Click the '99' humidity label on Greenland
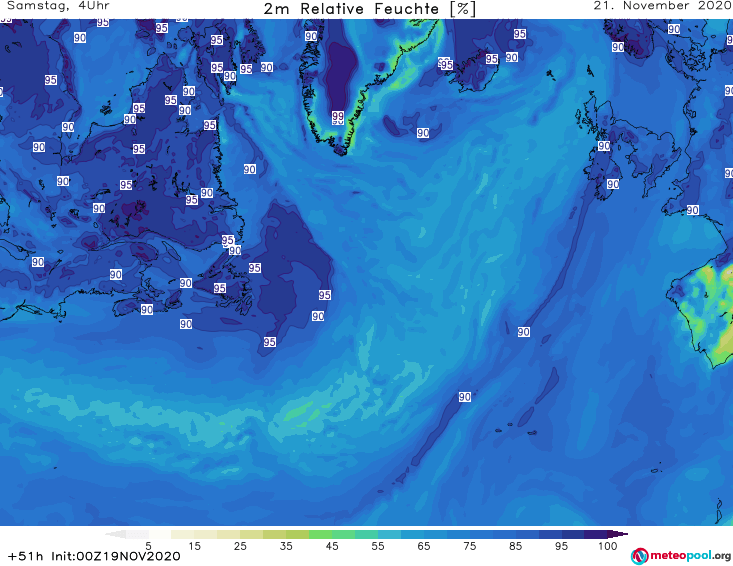Screen dimensions: 733x566 (338, 116)
